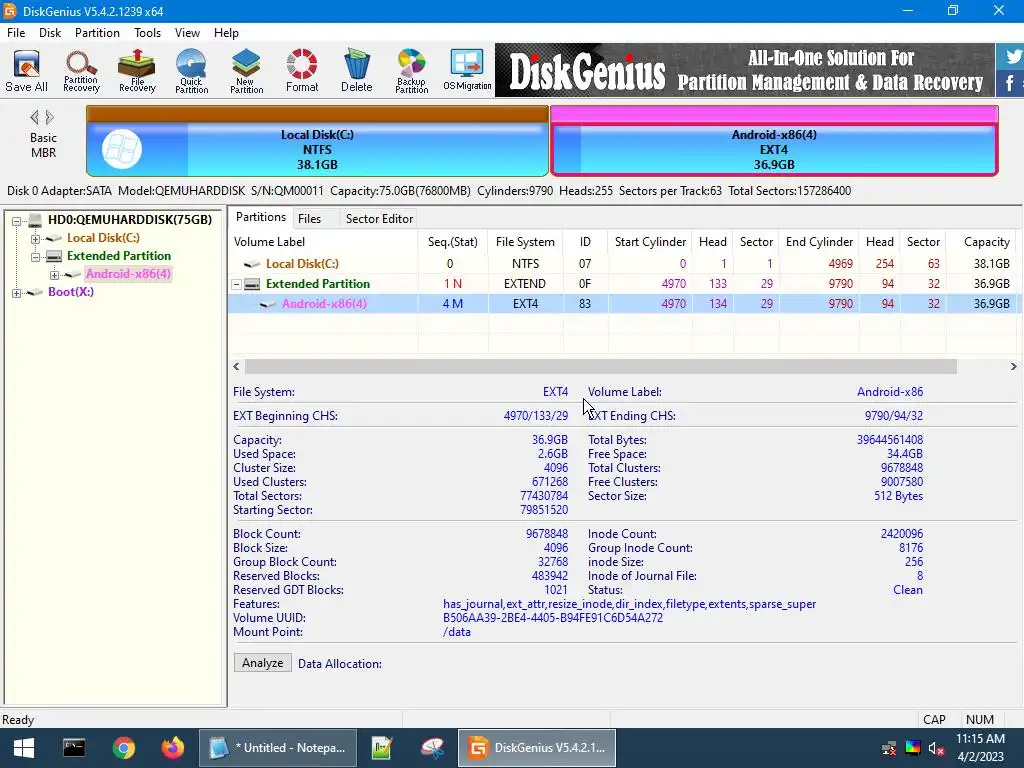The height and width of the screenshot is (768, 1024).
Task: Open Quick Partition from toolbar
Action: pyautogui.click(x=191, y=71)
